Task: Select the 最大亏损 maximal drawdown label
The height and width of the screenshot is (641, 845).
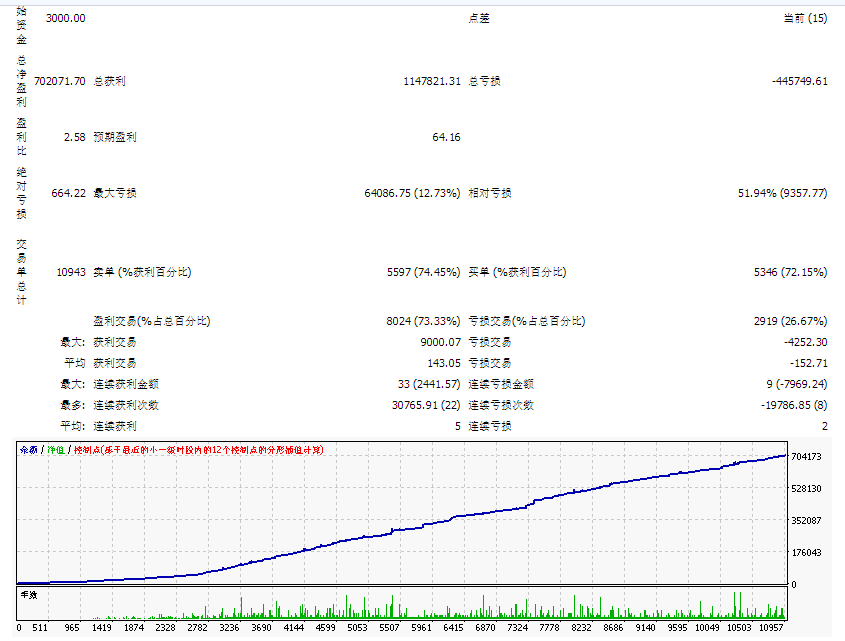Action: pos(115,194)
